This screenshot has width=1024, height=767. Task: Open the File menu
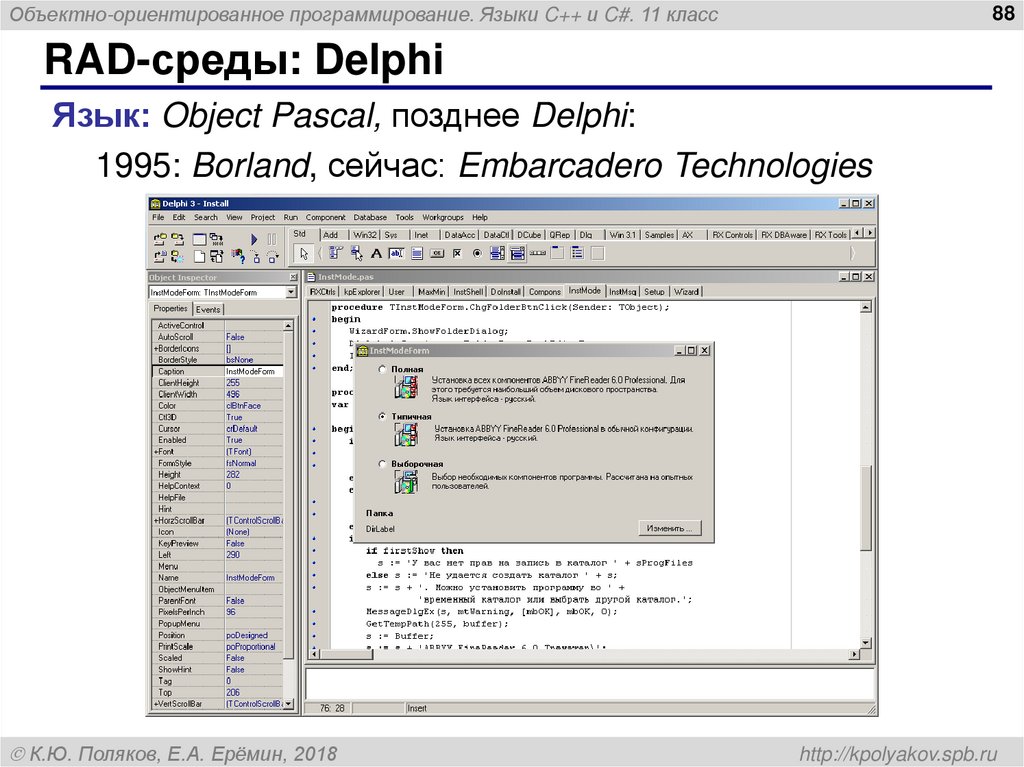click(158, 218)
